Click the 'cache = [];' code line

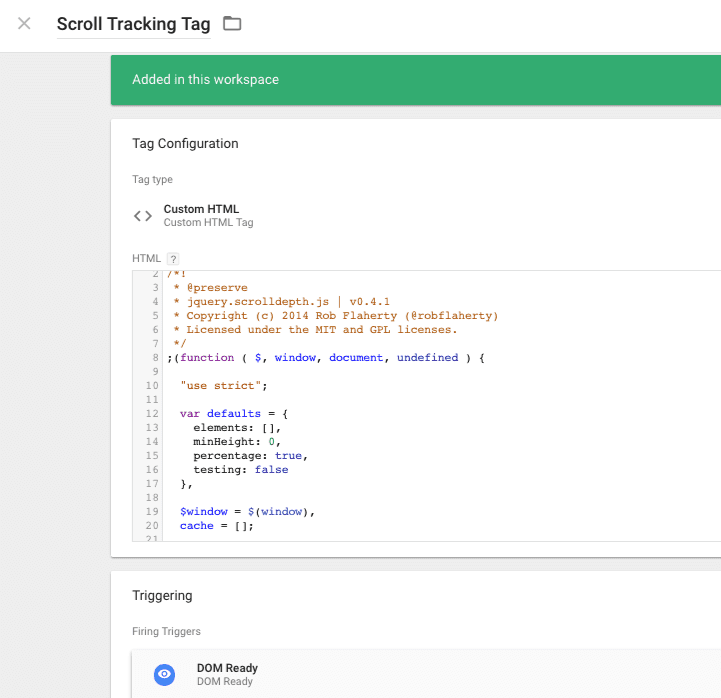217,526
